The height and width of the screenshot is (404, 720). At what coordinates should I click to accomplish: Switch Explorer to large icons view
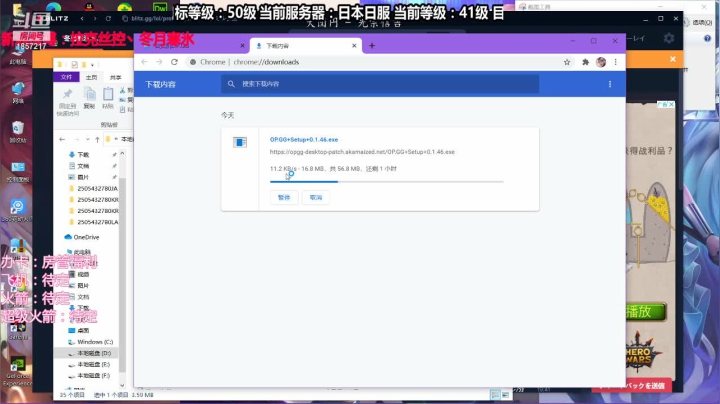(505, 395)
